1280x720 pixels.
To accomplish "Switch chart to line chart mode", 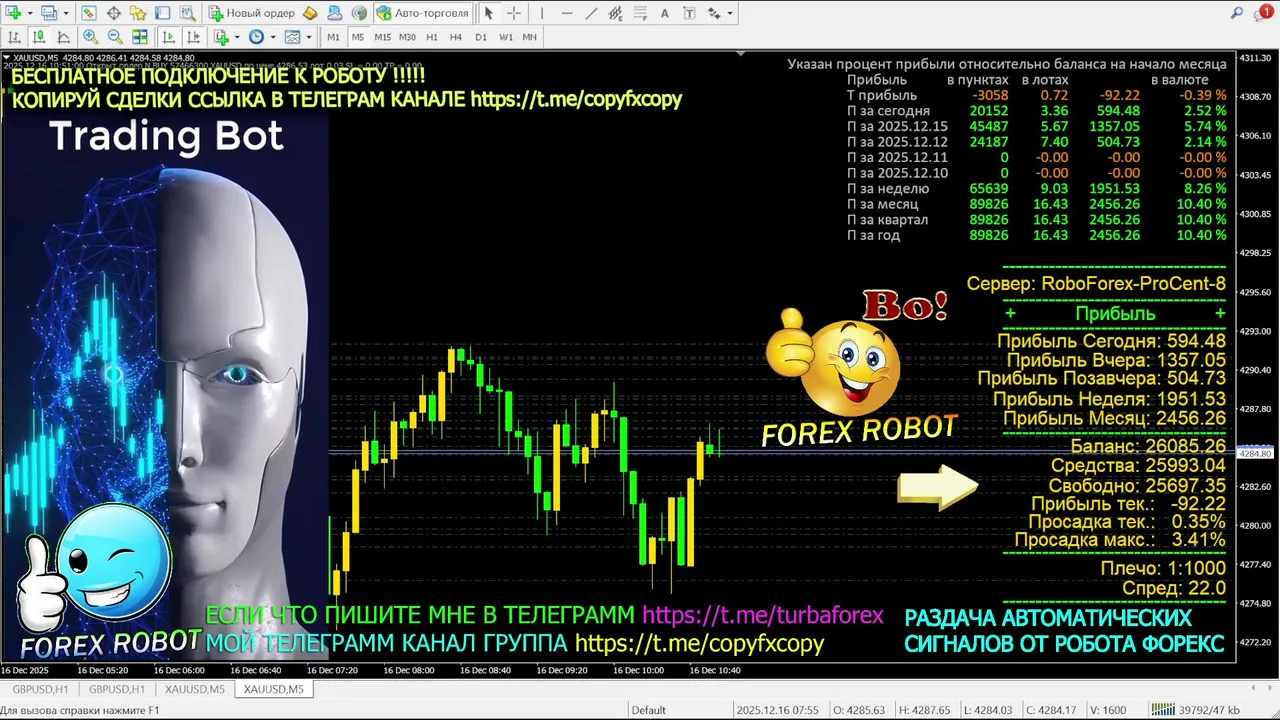I will tap(63, 37).
